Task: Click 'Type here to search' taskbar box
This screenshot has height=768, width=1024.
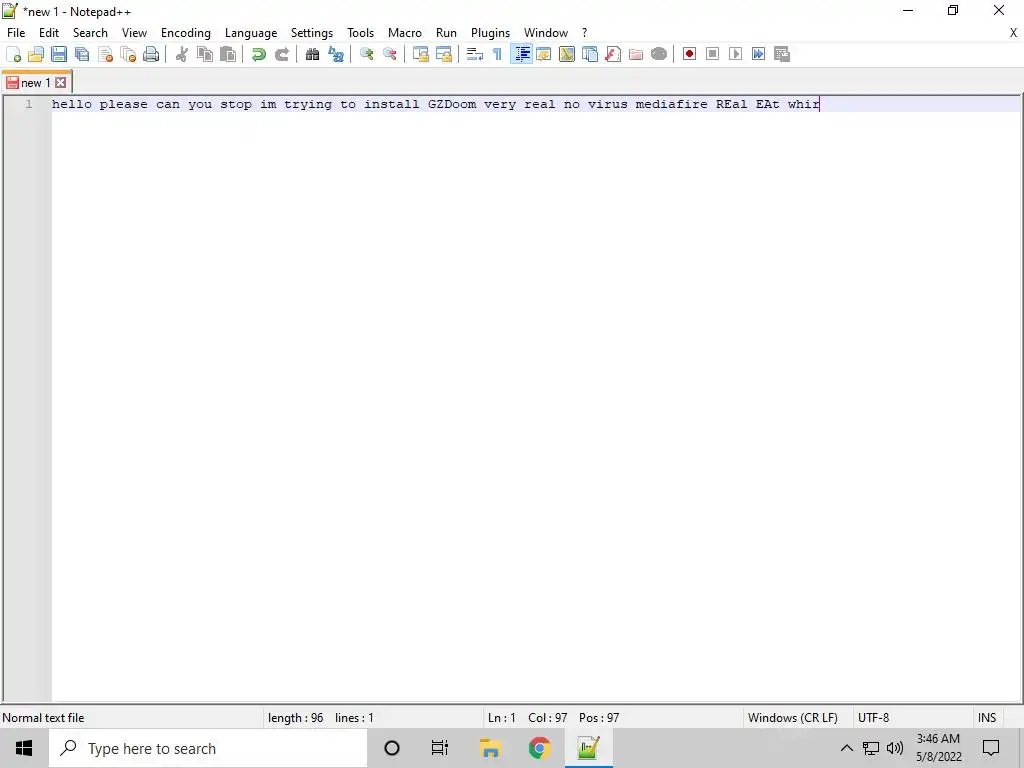Action: click(x=208, y=748)
